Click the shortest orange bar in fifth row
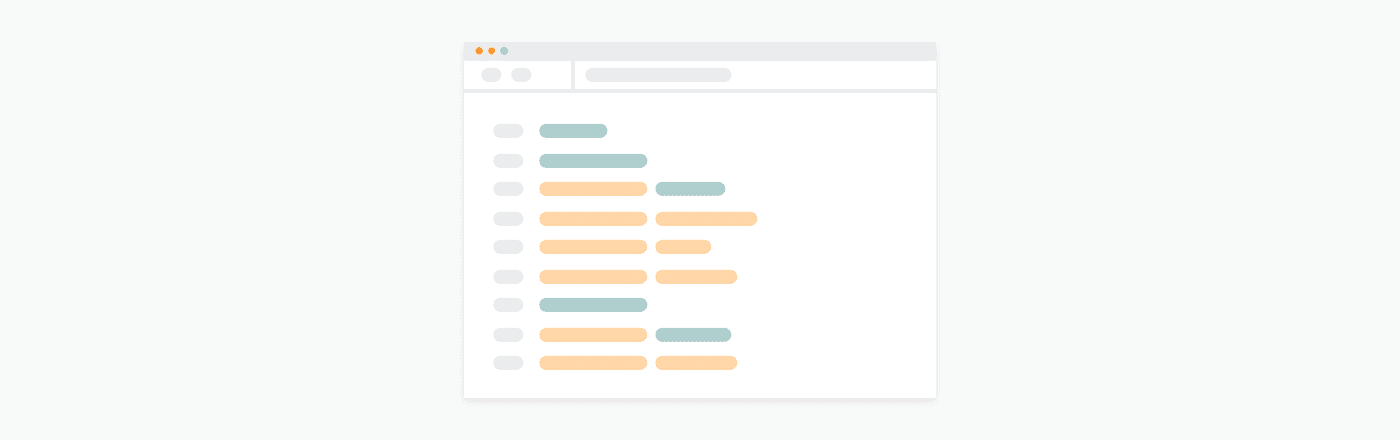 (x=683, y=247)
